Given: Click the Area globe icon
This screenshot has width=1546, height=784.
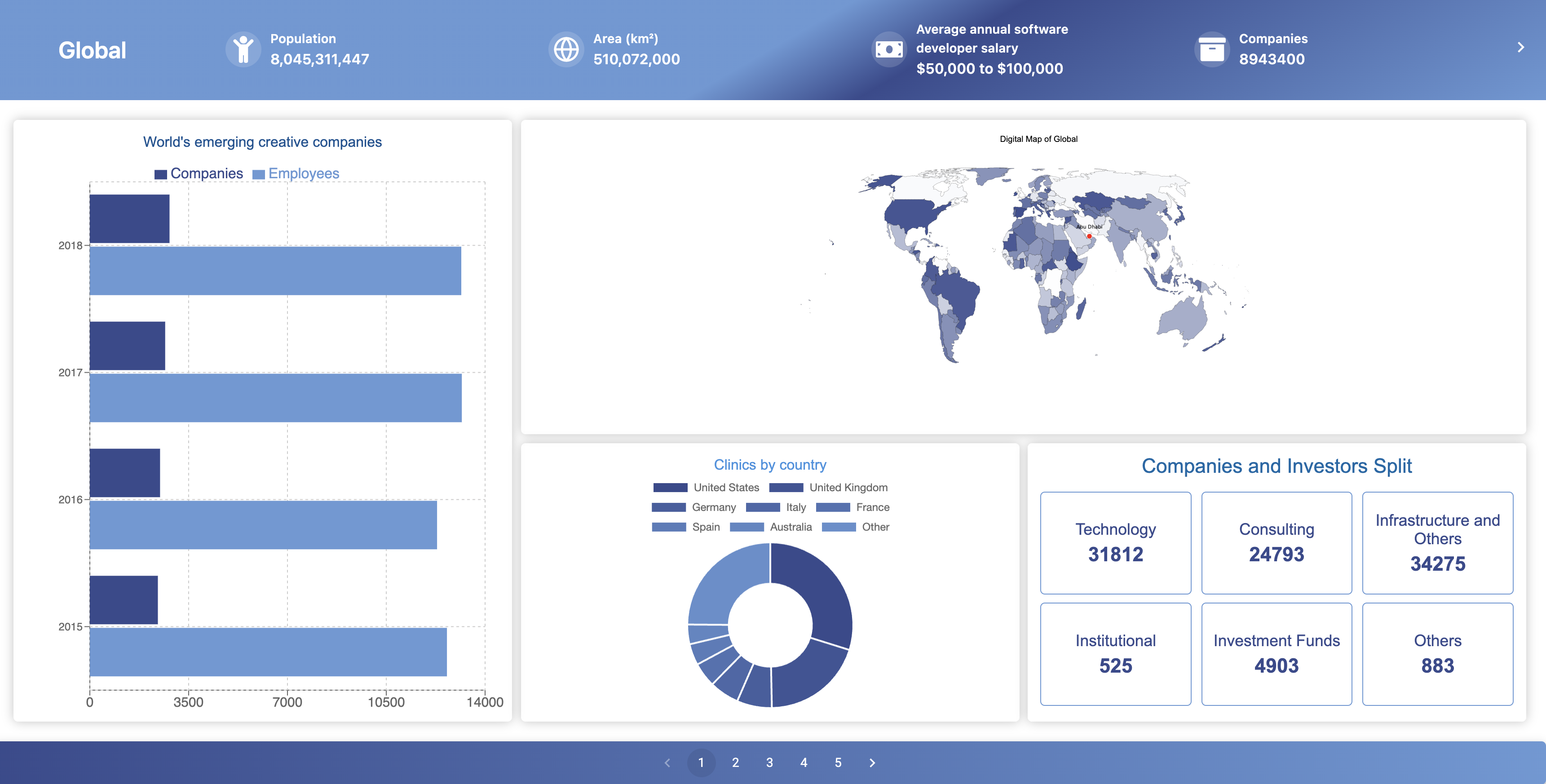Looking at the screenshot, I should pyautogui.click(x=566, y=49).
